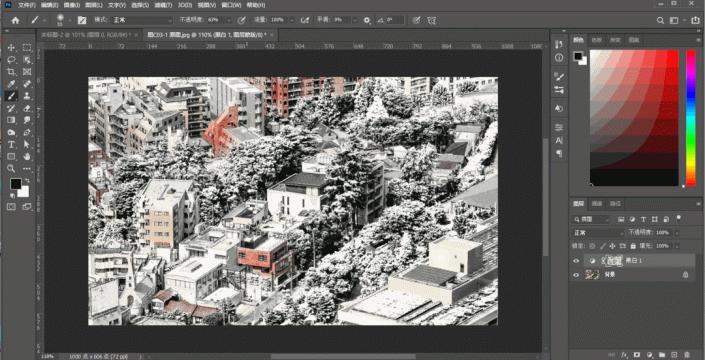705x360 pixels.
Task: Hide the 背景 layer
Action: [576, 275]
